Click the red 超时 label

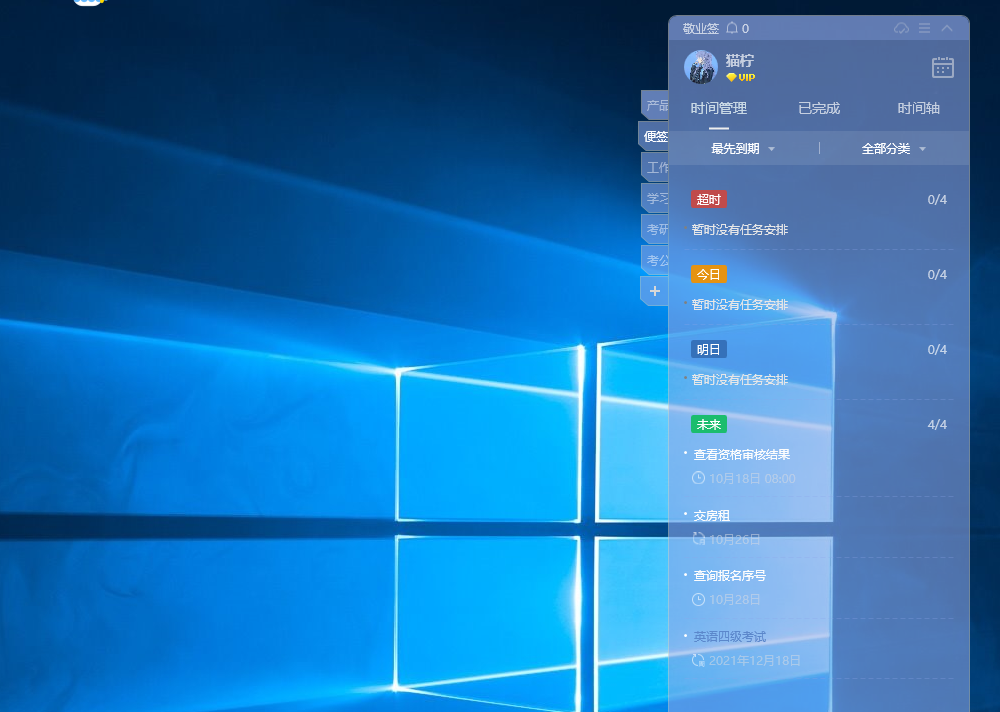[709, 199]
